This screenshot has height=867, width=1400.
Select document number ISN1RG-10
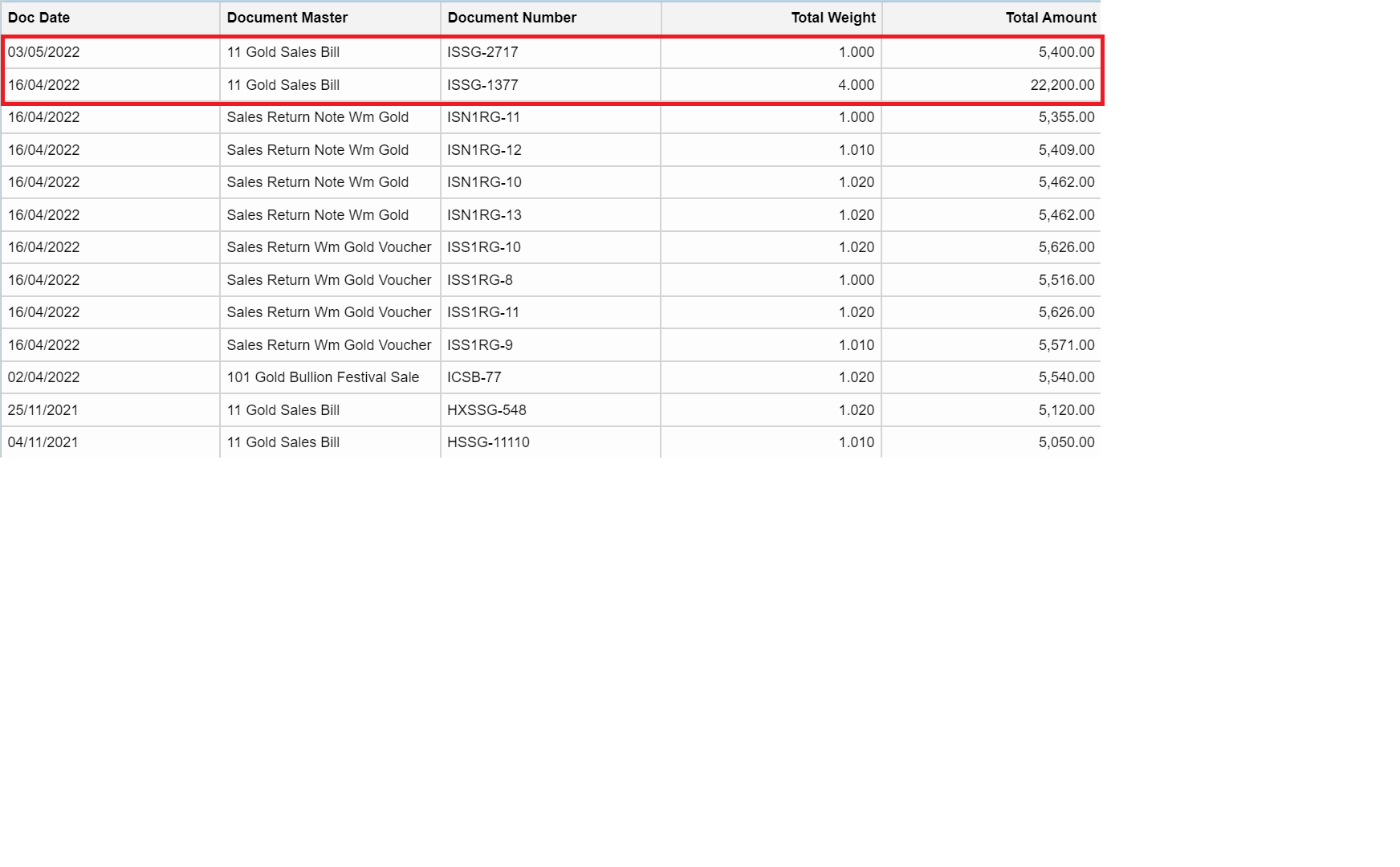coord(484,182)
